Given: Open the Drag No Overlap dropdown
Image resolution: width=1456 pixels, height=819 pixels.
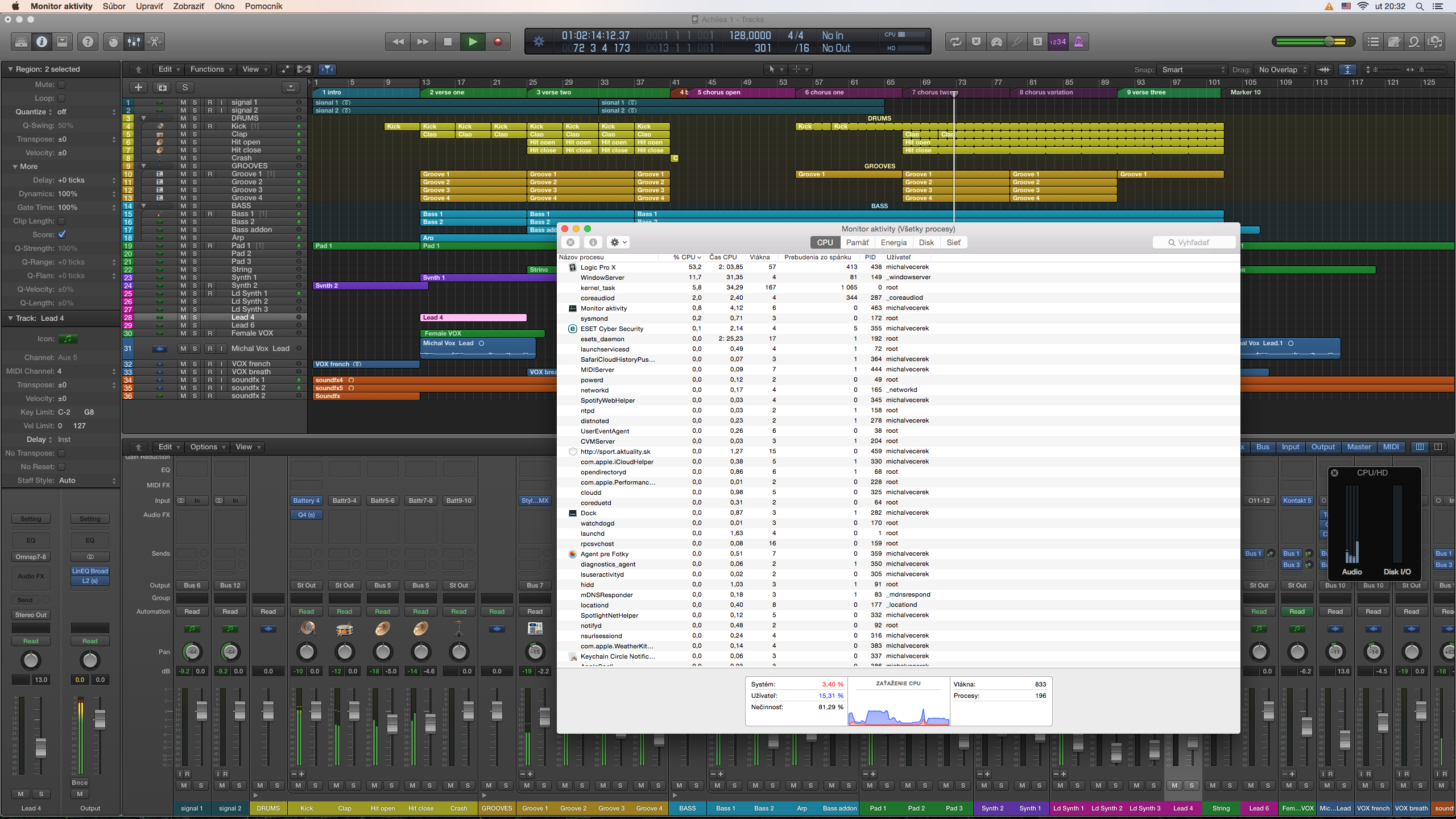Looking at the screenshot, I should [x=1283, y=69].
